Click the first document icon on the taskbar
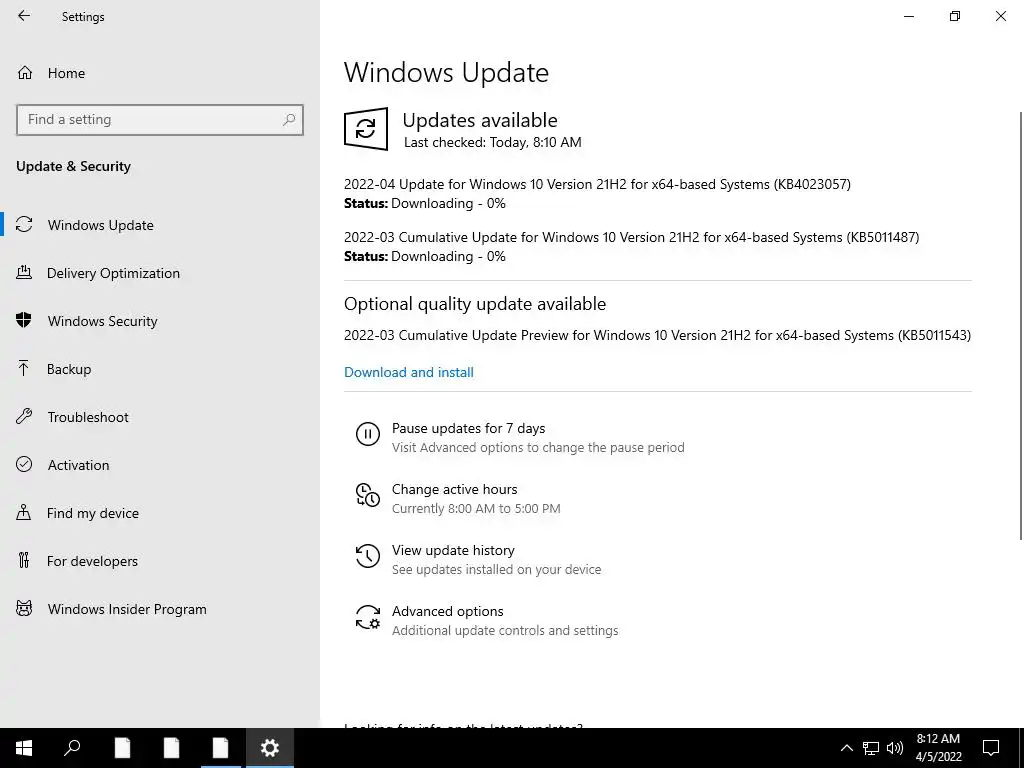This screenshot has height=768, width=1024. click(x=122, y=748)
